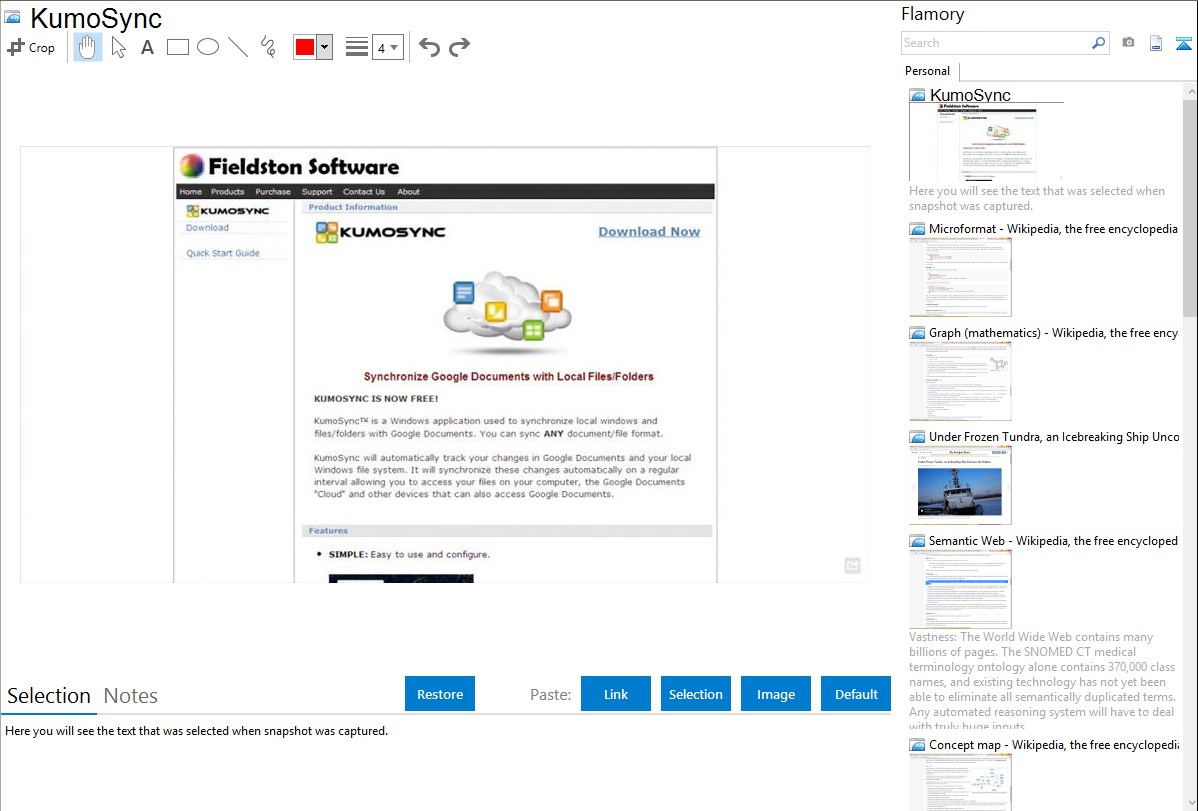
Task: Focus the Flamory search field
Action: pos(995,43)
